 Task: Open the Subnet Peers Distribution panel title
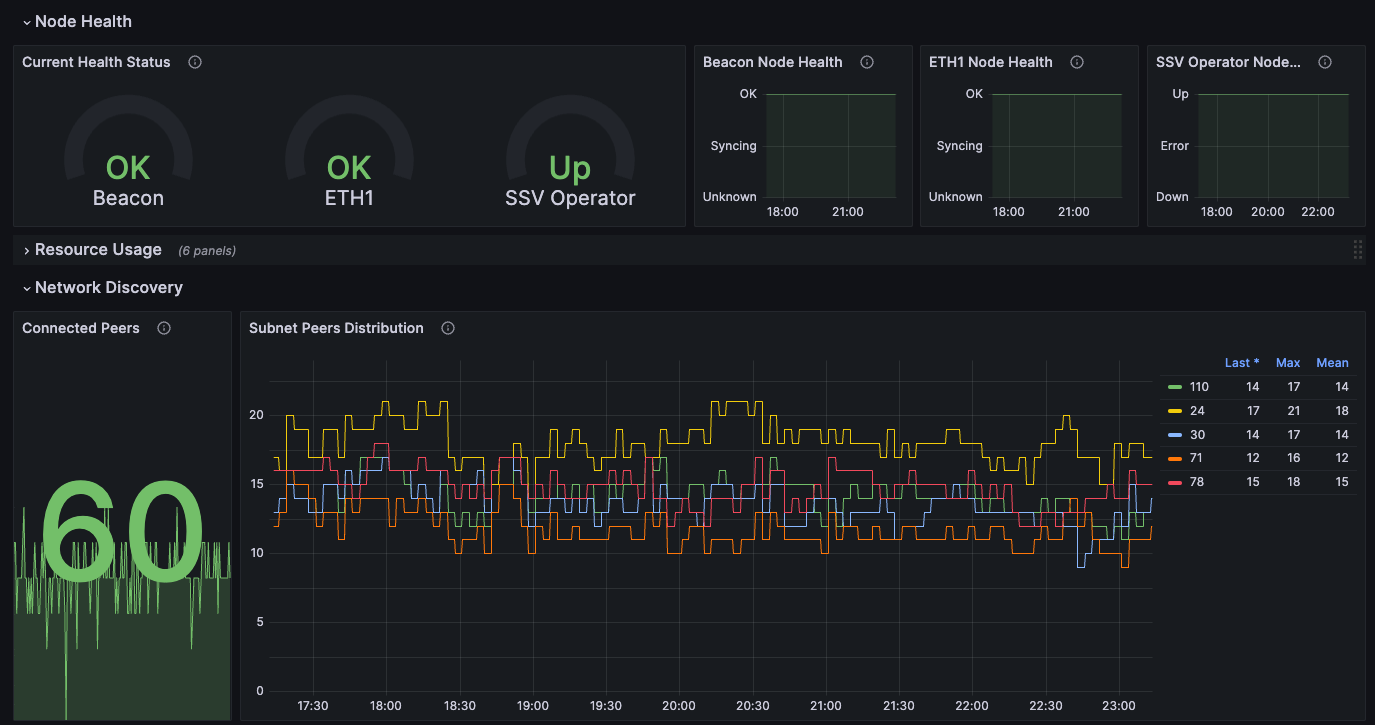[x=336, y=328]
